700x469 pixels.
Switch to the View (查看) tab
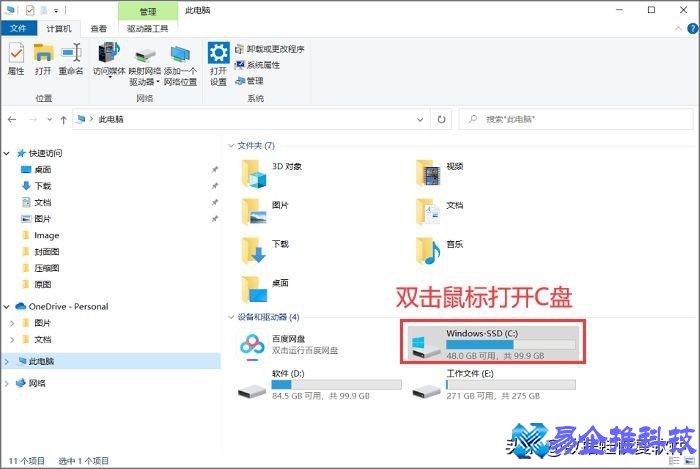point(99,28)
